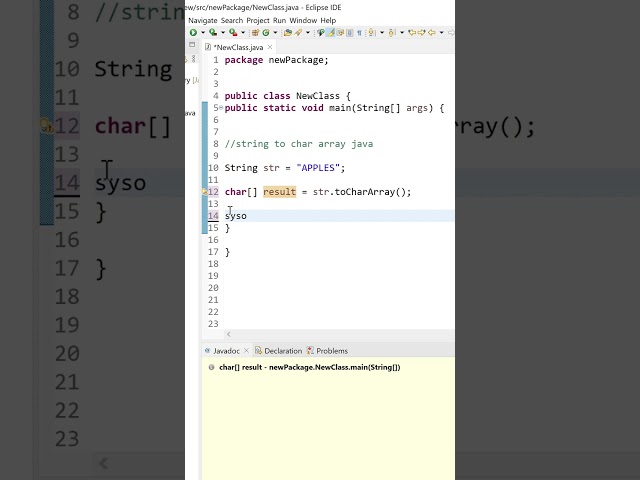Click 'String str' declaration on line 10
Image resolution: width=640 pixels, height=480 pixels.
point(252,168)
